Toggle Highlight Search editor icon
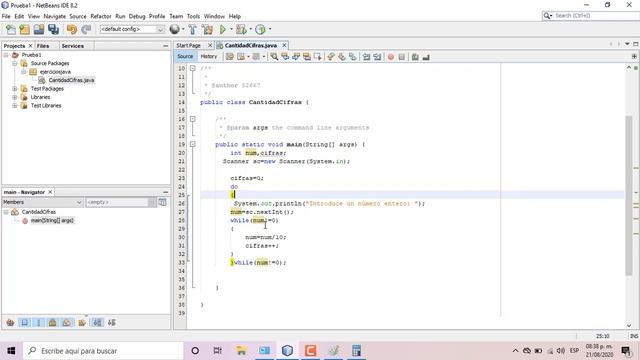 point(307,57)
